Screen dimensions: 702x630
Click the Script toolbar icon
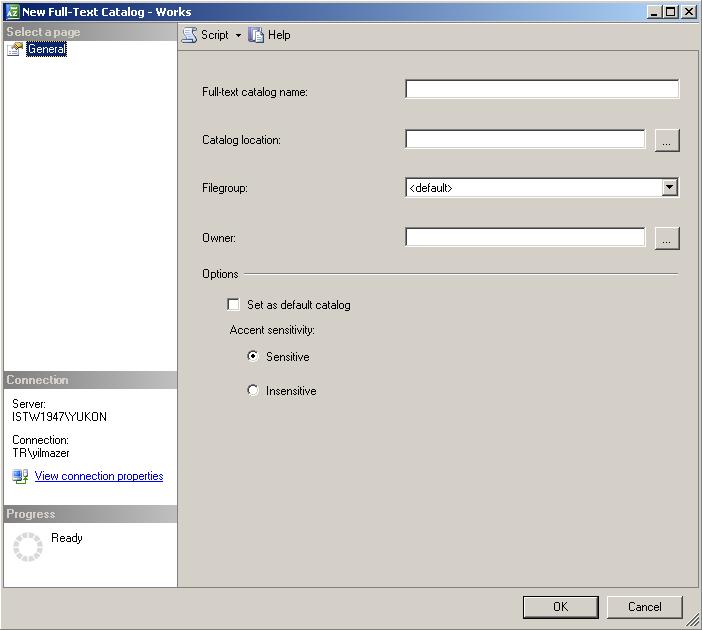190,35
